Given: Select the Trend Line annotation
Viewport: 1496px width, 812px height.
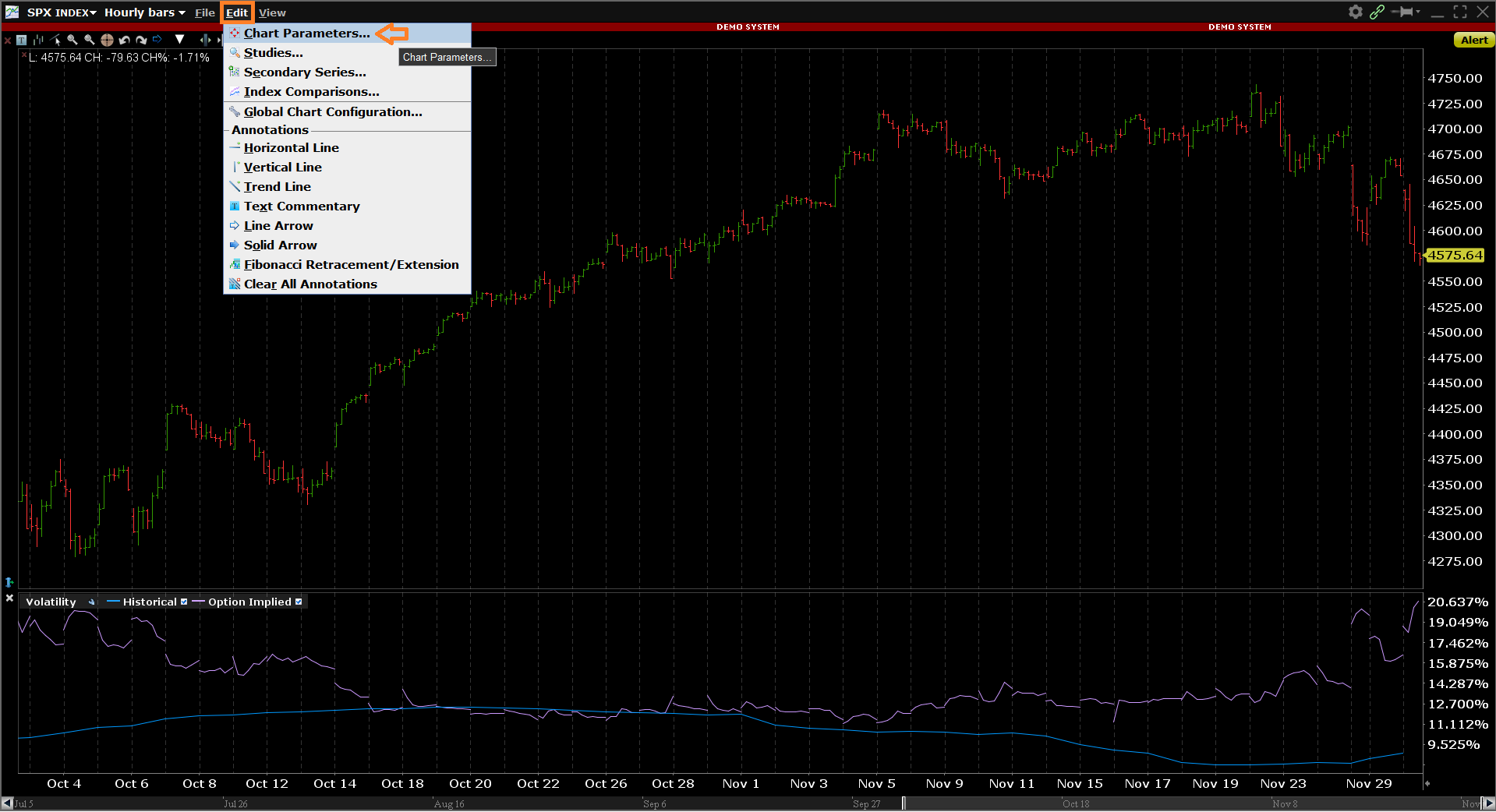Looking at the screenshot, I should point(347,186).
